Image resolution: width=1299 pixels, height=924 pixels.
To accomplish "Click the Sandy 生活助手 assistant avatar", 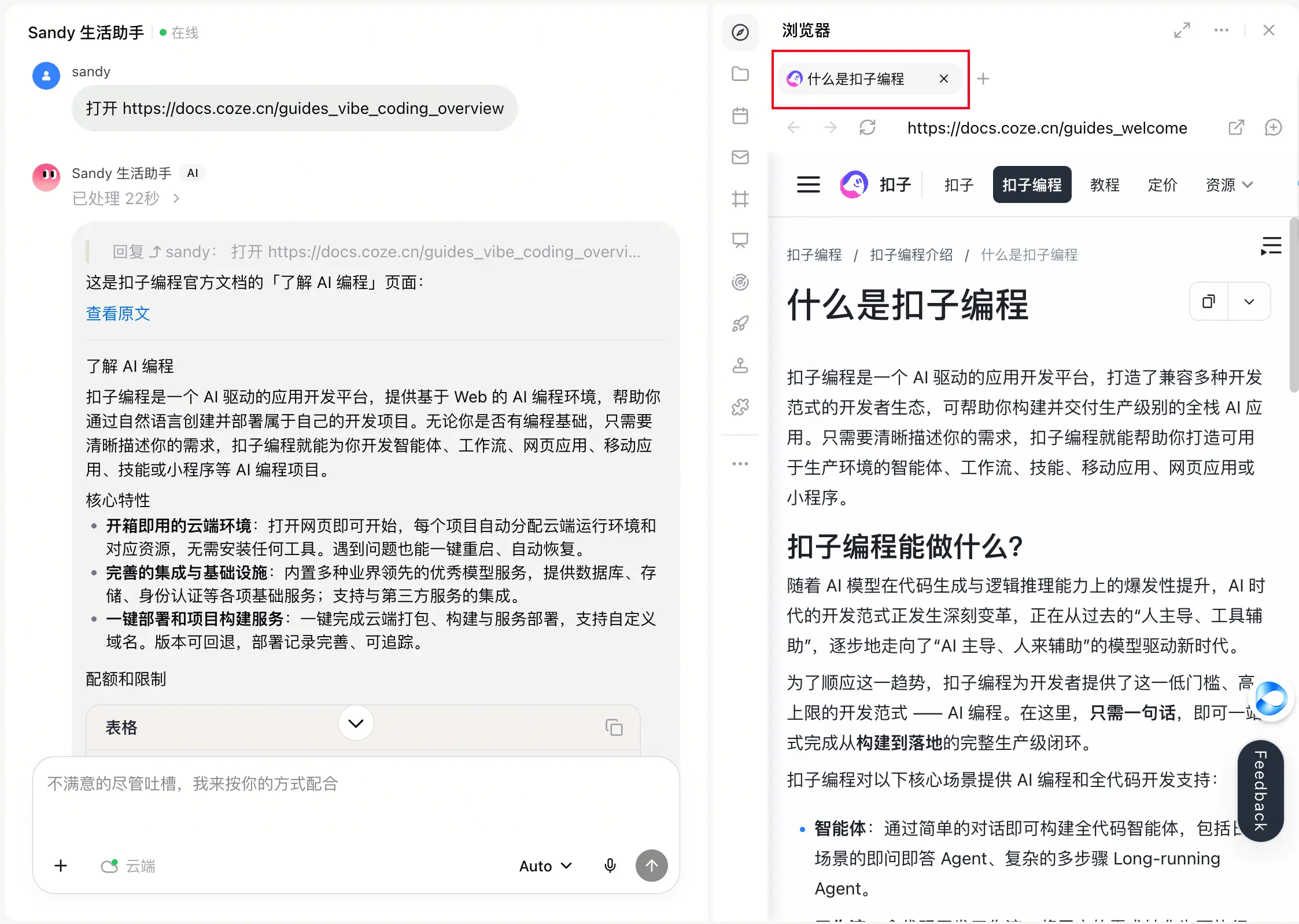I will 46,178.
